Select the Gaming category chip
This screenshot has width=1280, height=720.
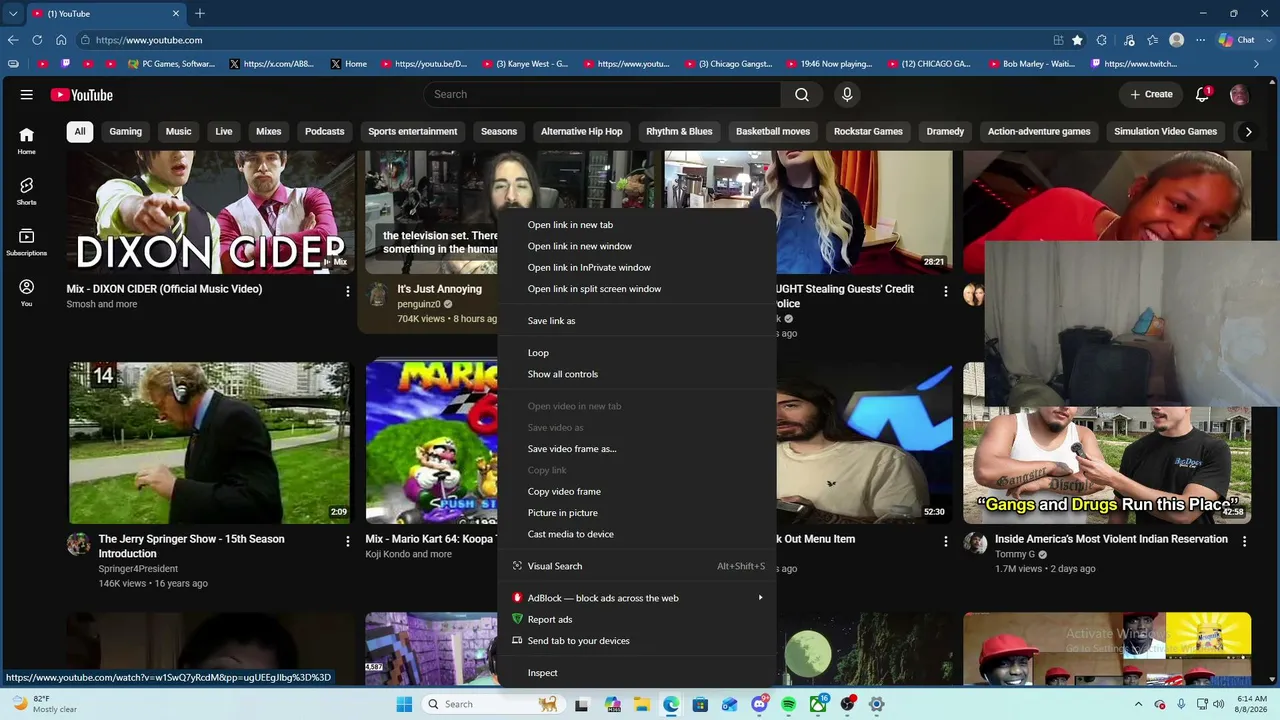(125, 131)
